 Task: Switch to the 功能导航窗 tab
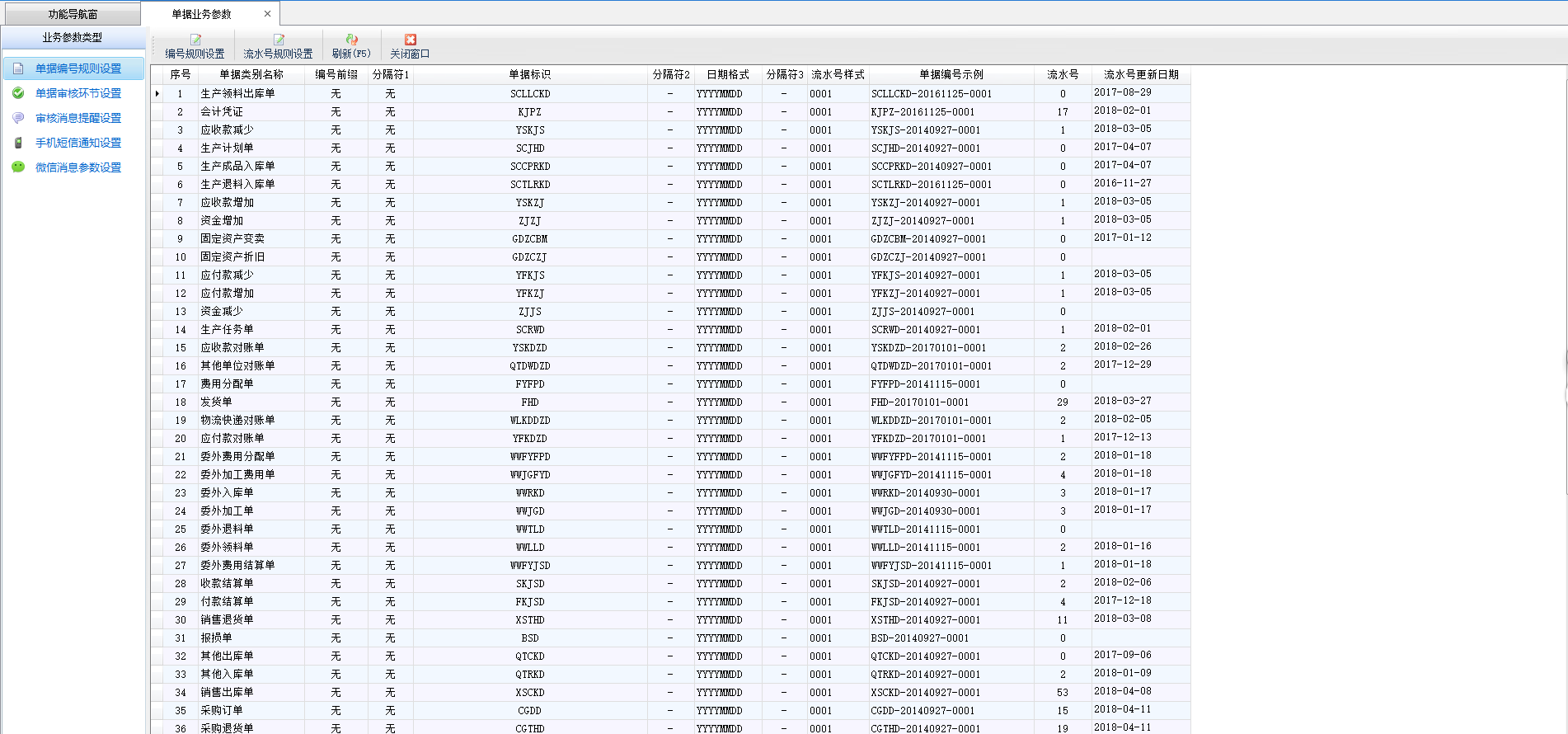point(72,14)
